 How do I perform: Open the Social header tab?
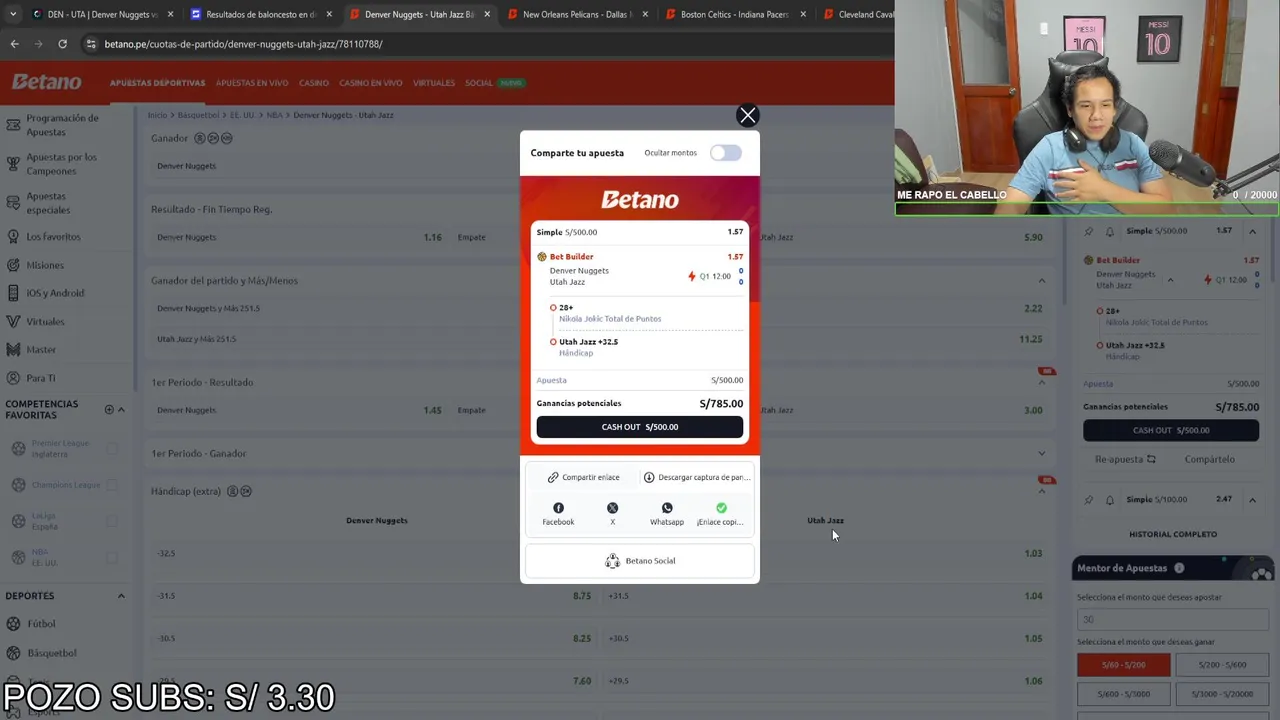[479, 83]
